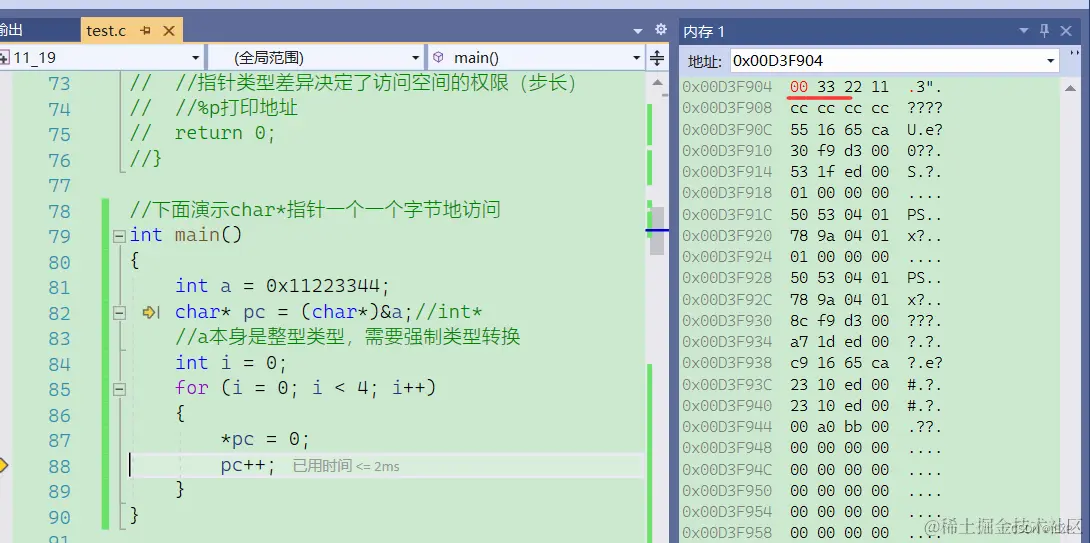Click the editor scrollbar up arrow
The height and width of the screenshot is (543, 1090).
pos(657,82)
